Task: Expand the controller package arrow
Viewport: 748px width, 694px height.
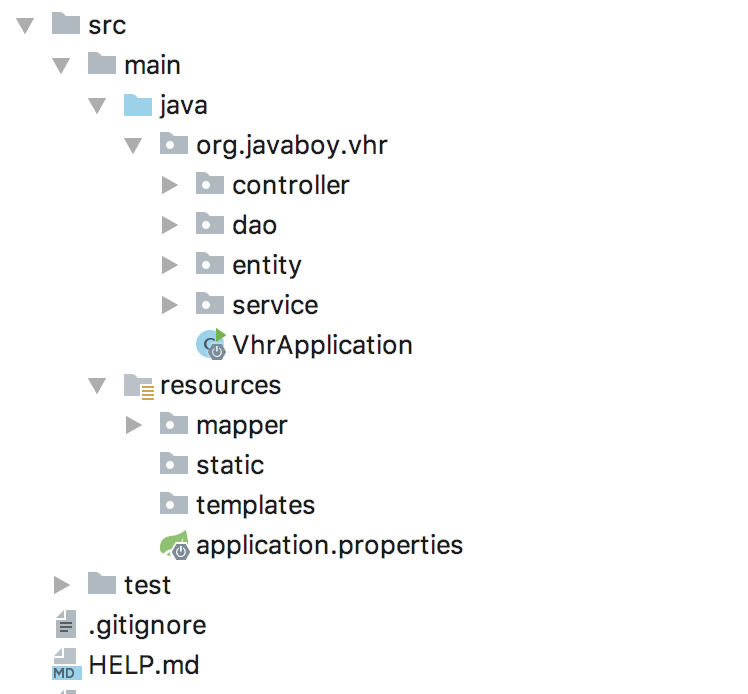Action: tap(169, 185)
